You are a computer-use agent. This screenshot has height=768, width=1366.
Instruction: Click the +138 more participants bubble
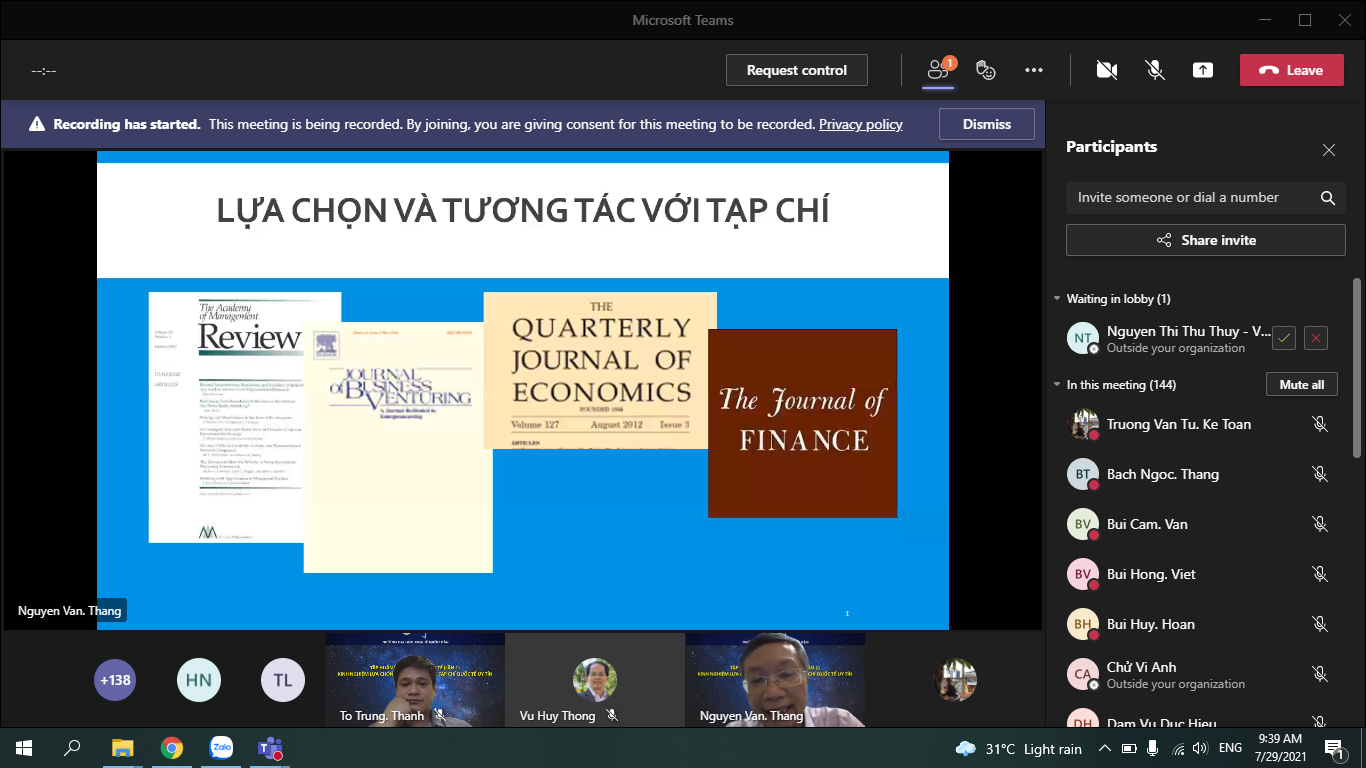pyautogui.click(x=115, y=680)
